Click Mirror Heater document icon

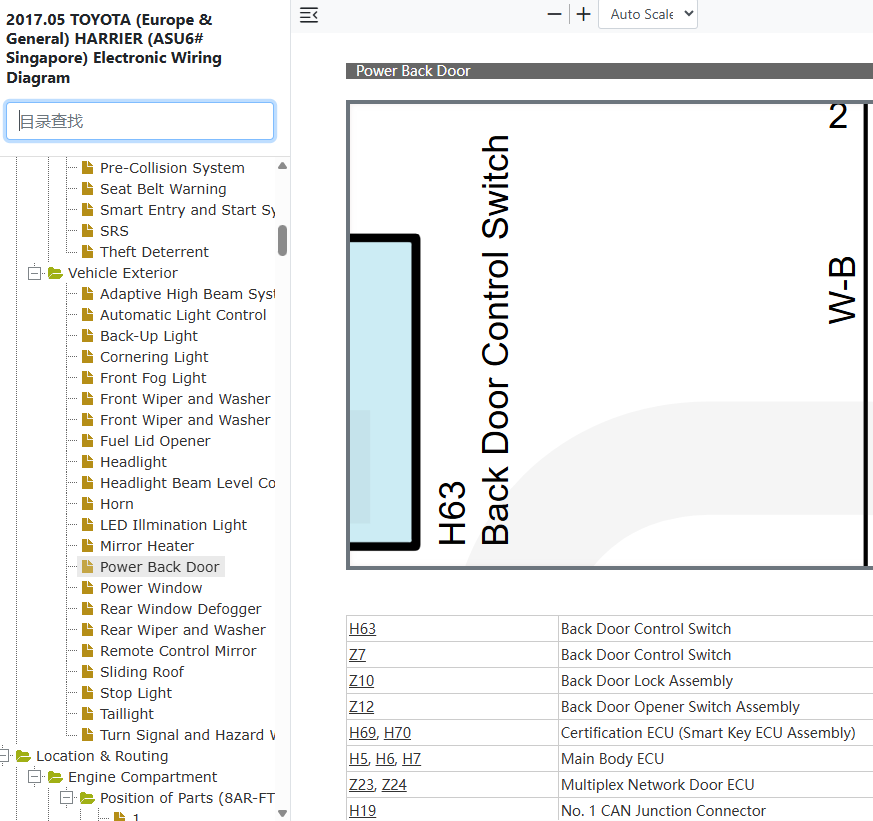click(x=87, y=546)
